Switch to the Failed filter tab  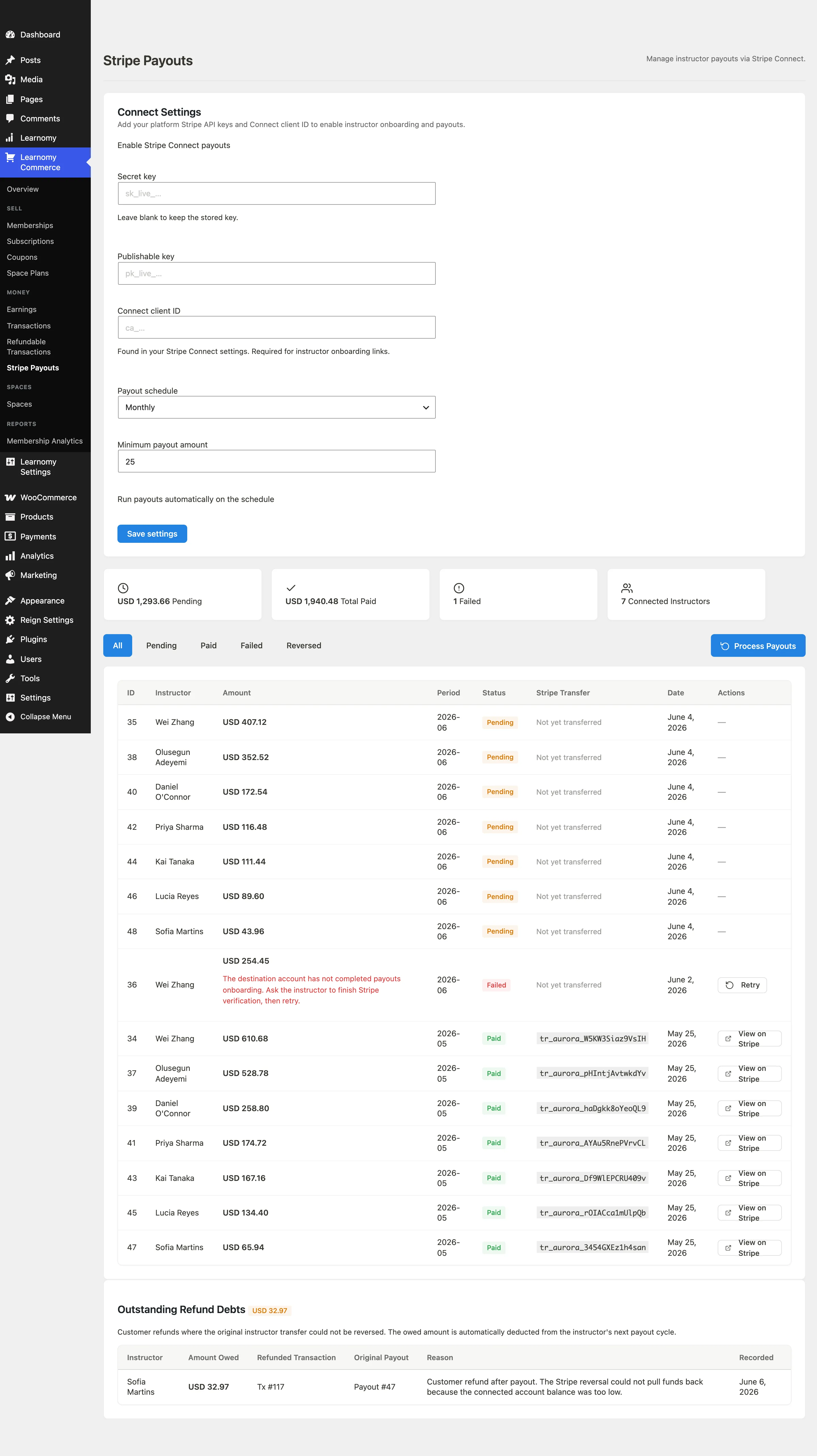252,645
